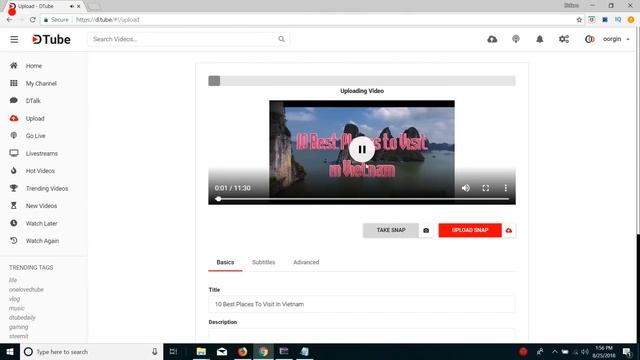The image size is (640, 360).
Task: Switch to the Subtitles tab
Action: [264, 262]
